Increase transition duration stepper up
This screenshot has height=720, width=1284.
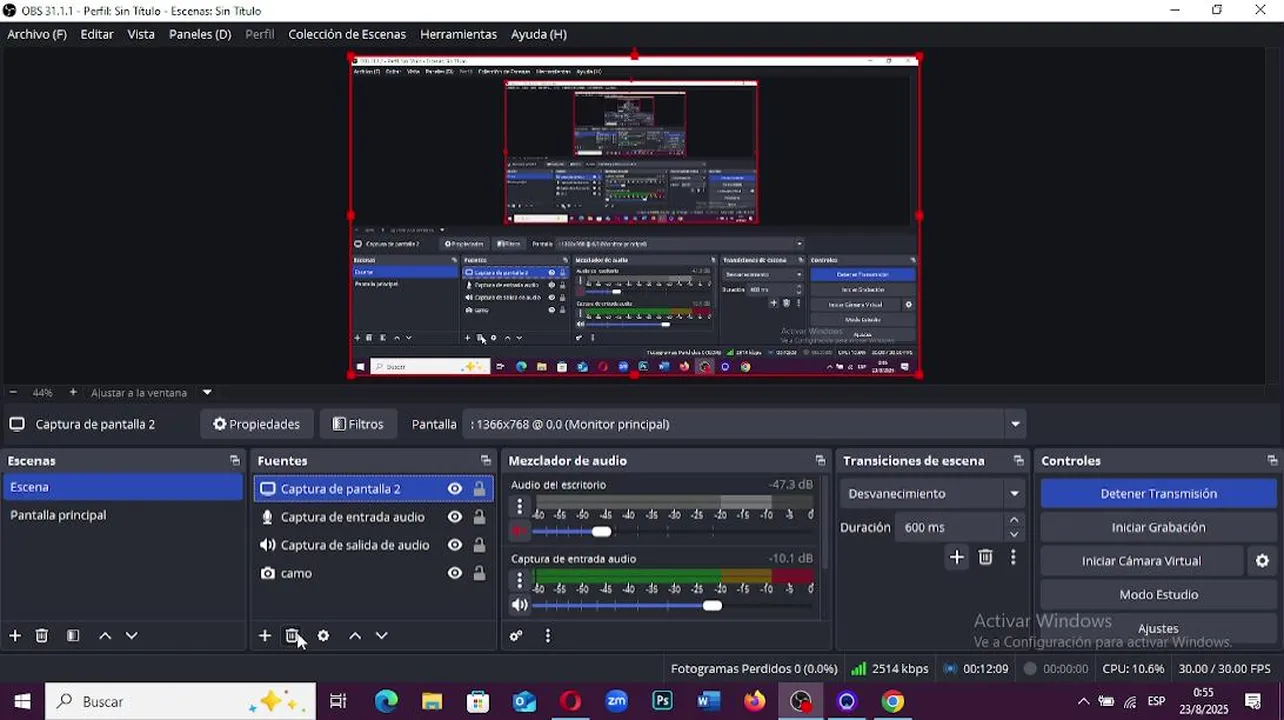1014,520
